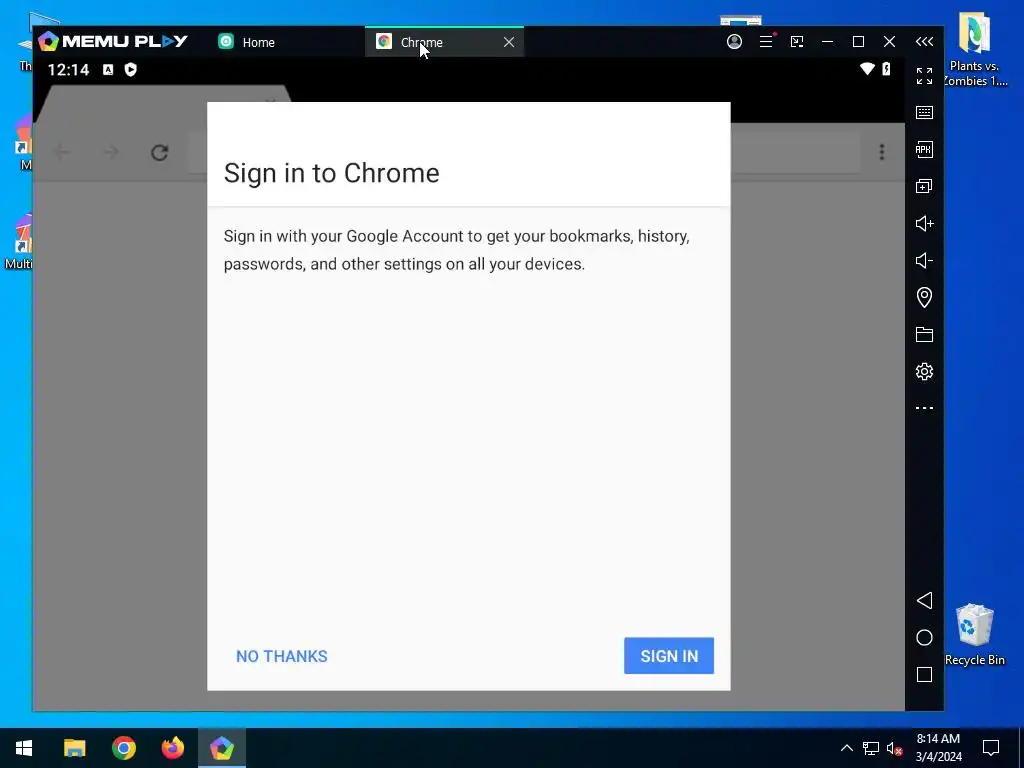Select Plants vs. Zombies desktop shortcut
The image size is (1024, 768).
point(974,50)
